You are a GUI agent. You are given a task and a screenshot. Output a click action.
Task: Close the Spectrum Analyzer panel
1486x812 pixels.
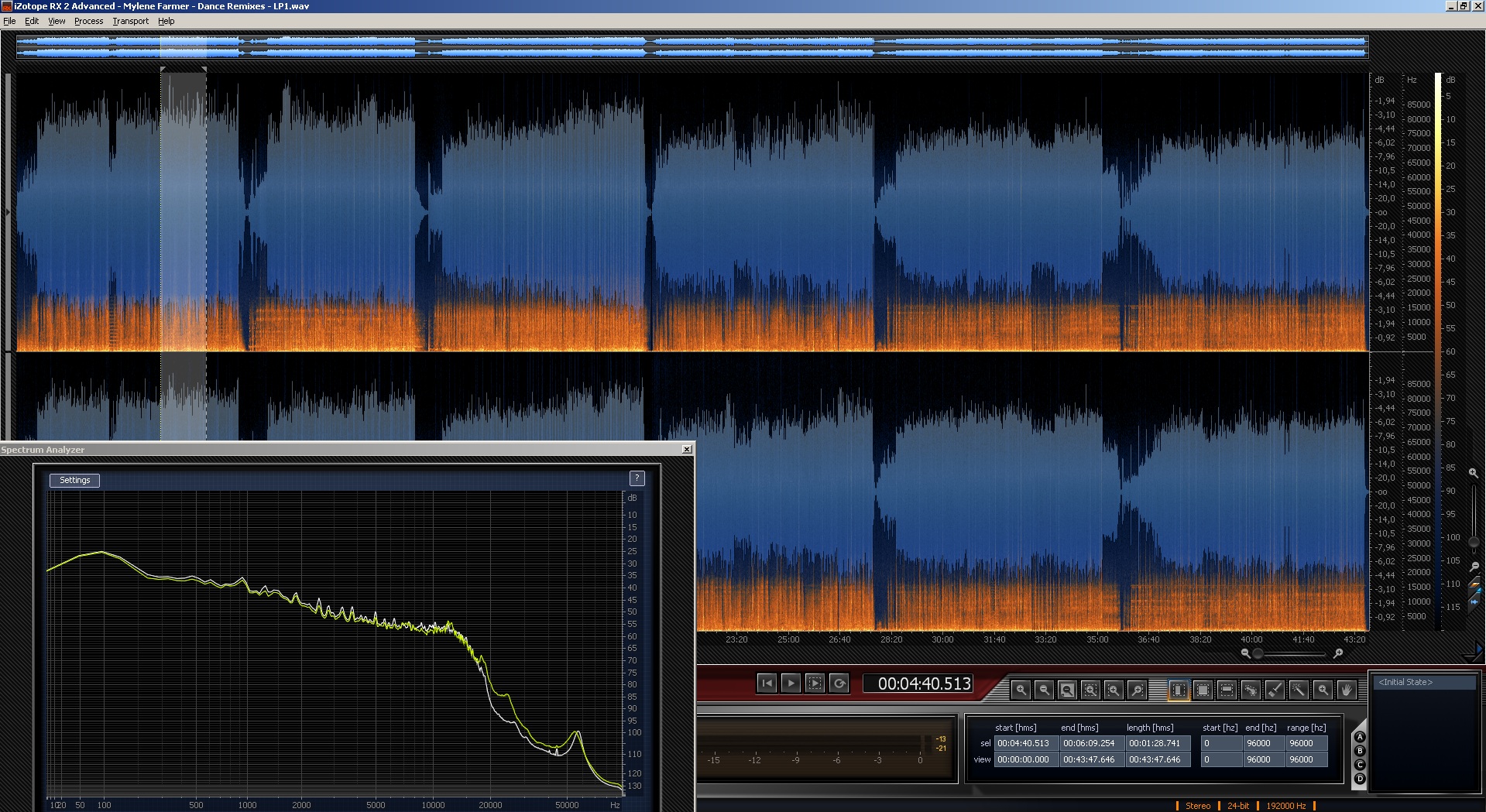click(687, 449)
